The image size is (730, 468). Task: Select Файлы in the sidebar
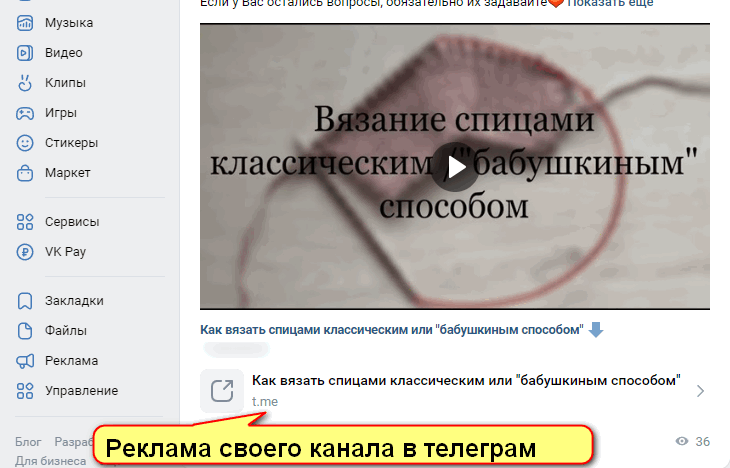click(x=66, y=331)
